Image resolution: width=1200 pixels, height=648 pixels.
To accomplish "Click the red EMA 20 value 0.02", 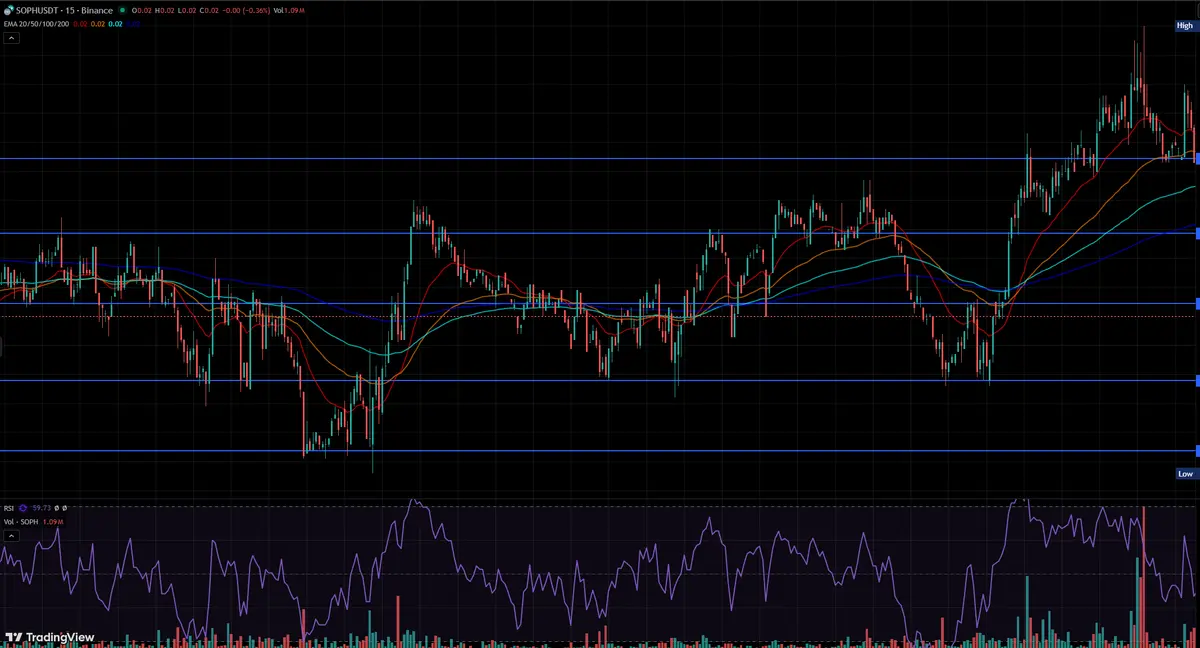I will (x=80, y=24).
